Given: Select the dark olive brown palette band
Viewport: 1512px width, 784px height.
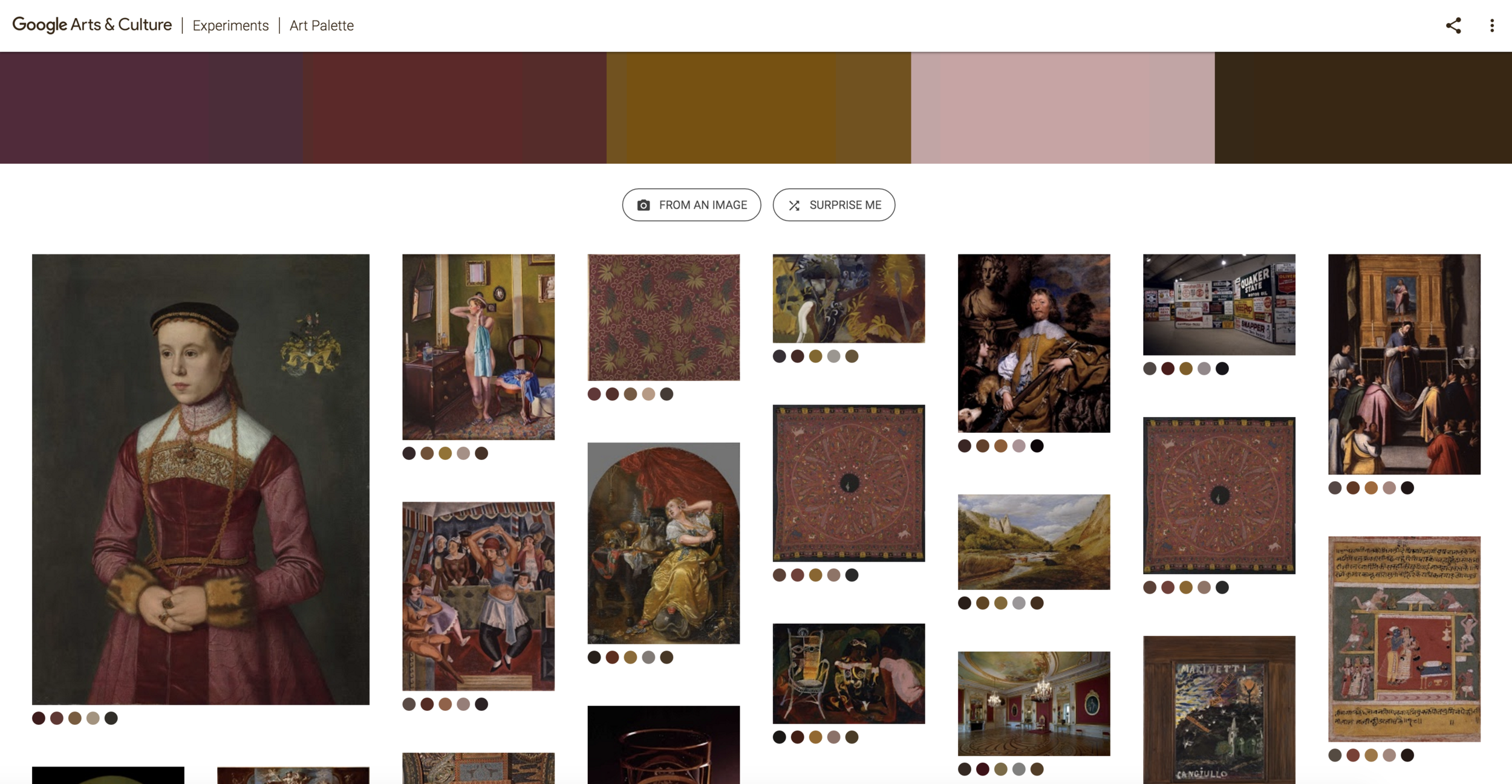Looking at the screenshot, I should click(1363, 108).
